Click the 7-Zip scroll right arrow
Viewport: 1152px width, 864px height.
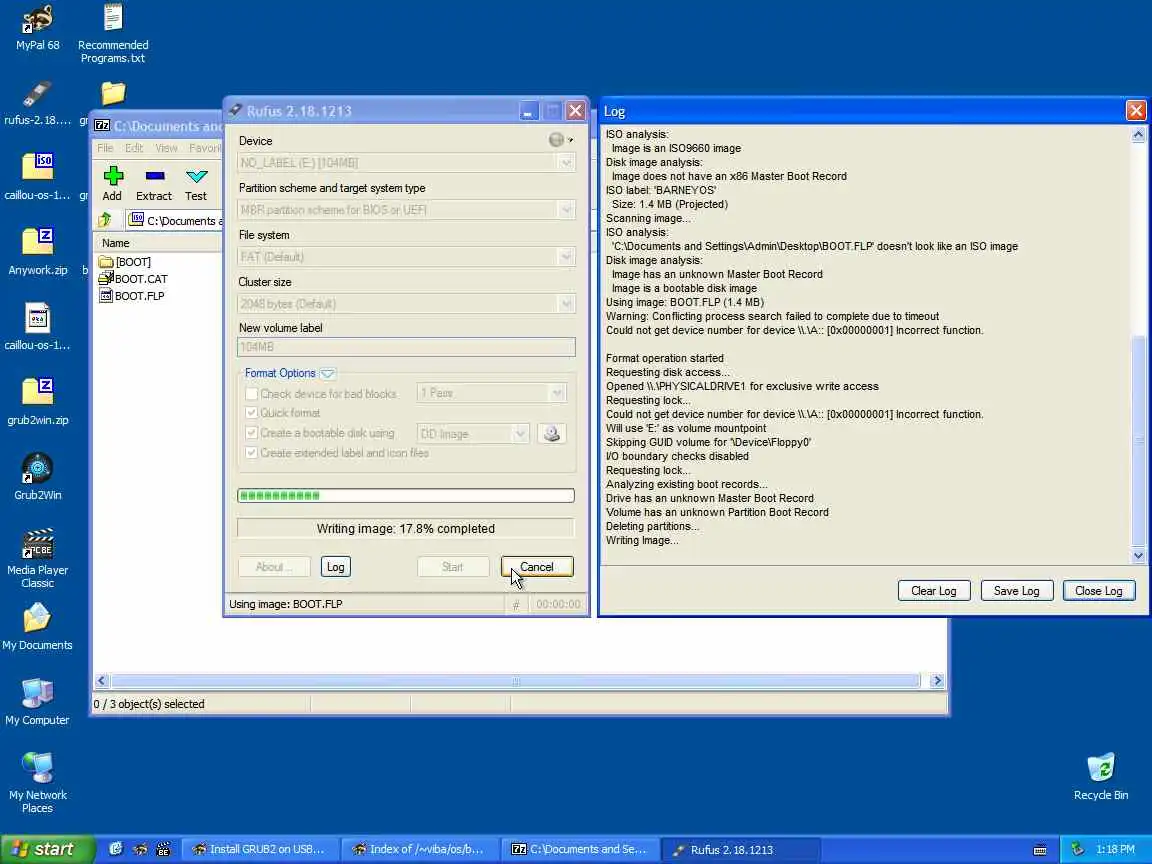pyautogui.click(x=937, y=681)
